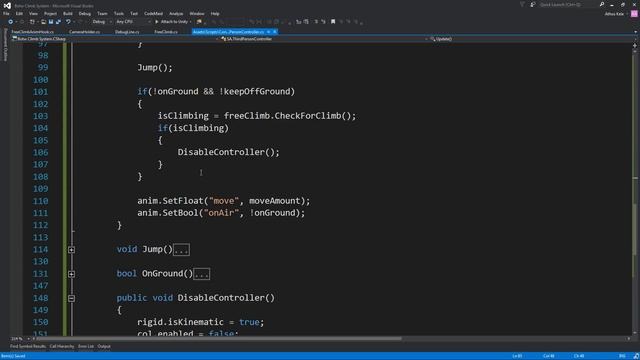Screen dimensions: 640x360
Task: Expand the collapsed OnGround() method
Action: point(71,274)
